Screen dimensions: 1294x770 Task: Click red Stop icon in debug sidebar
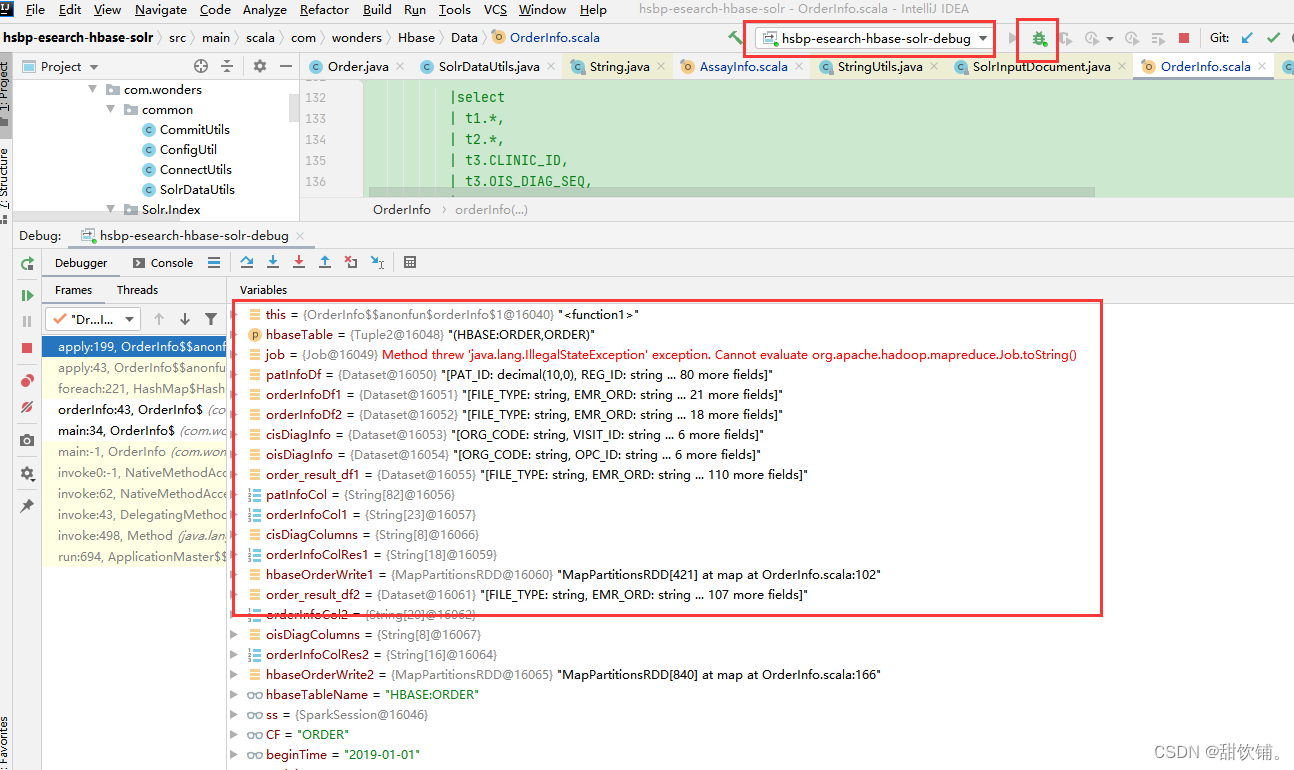click(27, 347)
